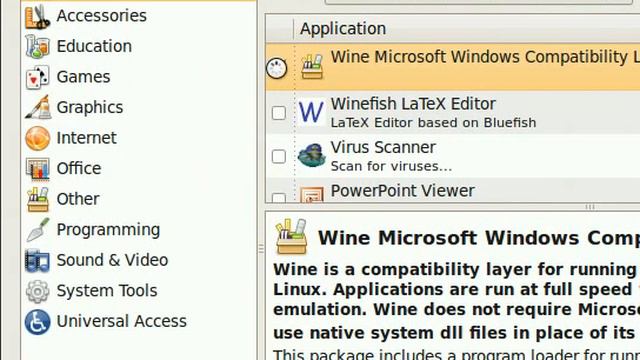Select the Games cards icon
Viewport: 640px width, 360px height.
(x=37, y=77)
